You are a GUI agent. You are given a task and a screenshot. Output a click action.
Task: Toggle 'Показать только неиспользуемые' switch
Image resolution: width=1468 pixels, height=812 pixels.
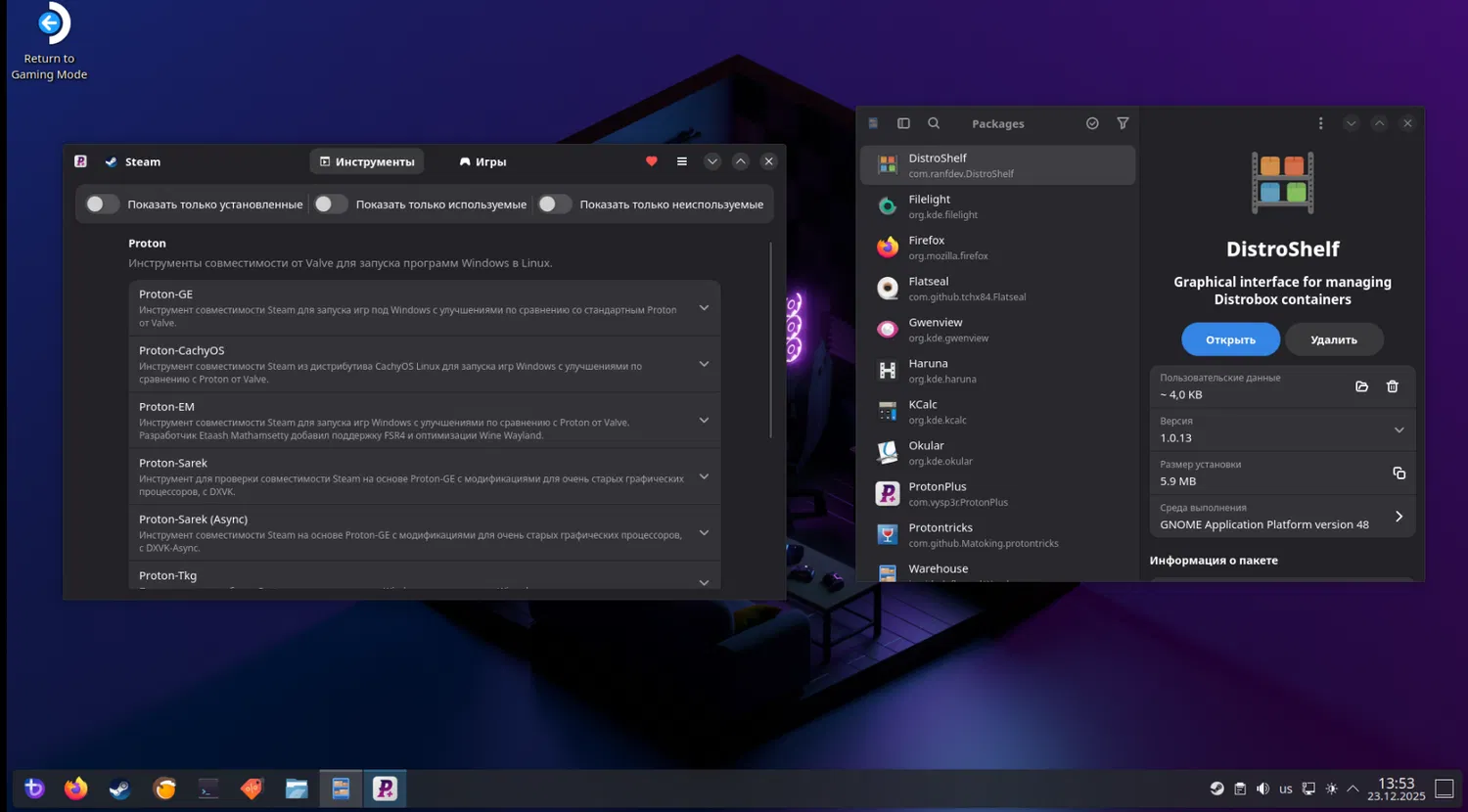click(554, 204)
